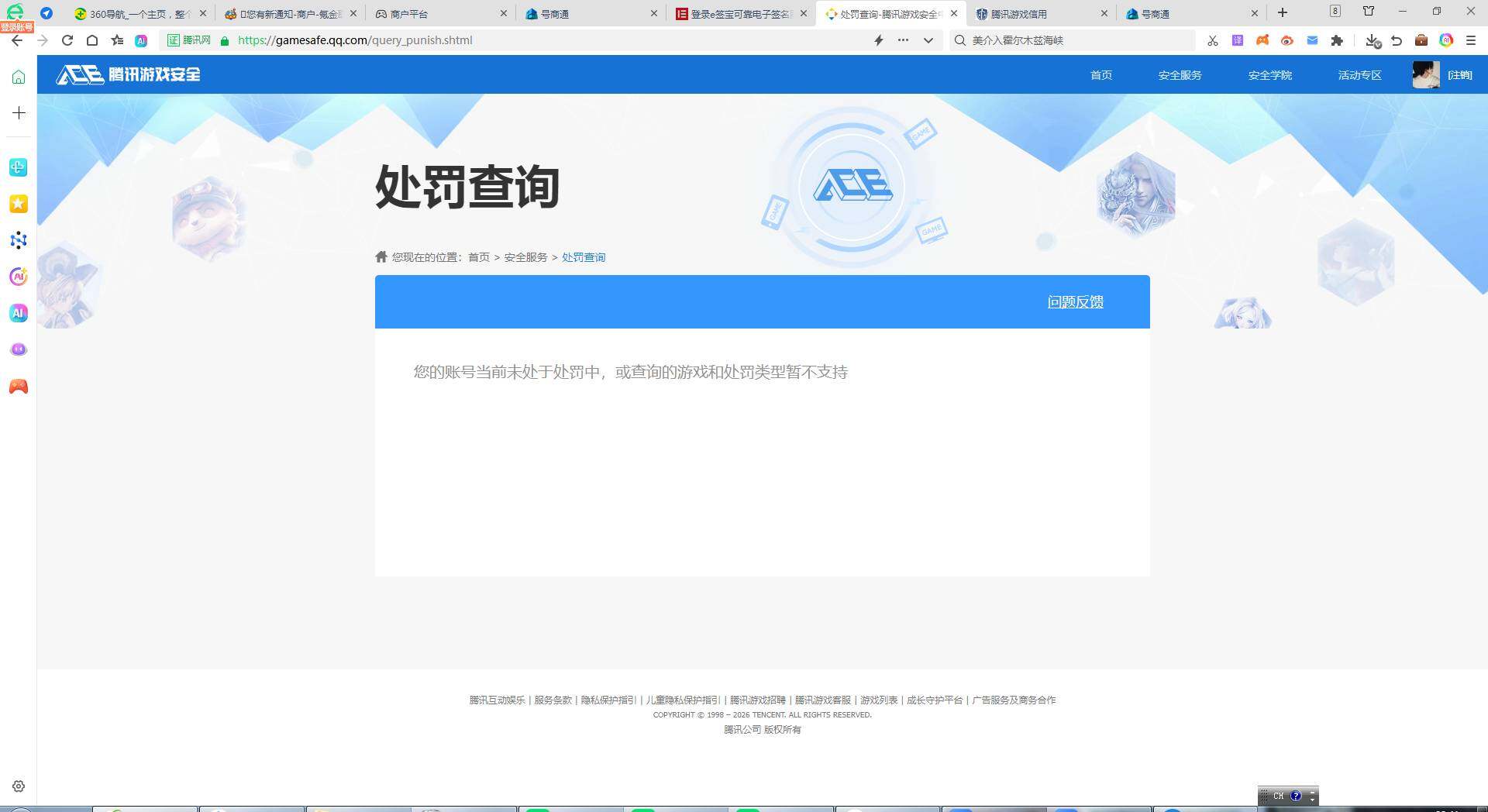Viewport: 1488px width, 812px height.
Task: Open the three-dots options in the address bar
Action: tap(903, 40)
